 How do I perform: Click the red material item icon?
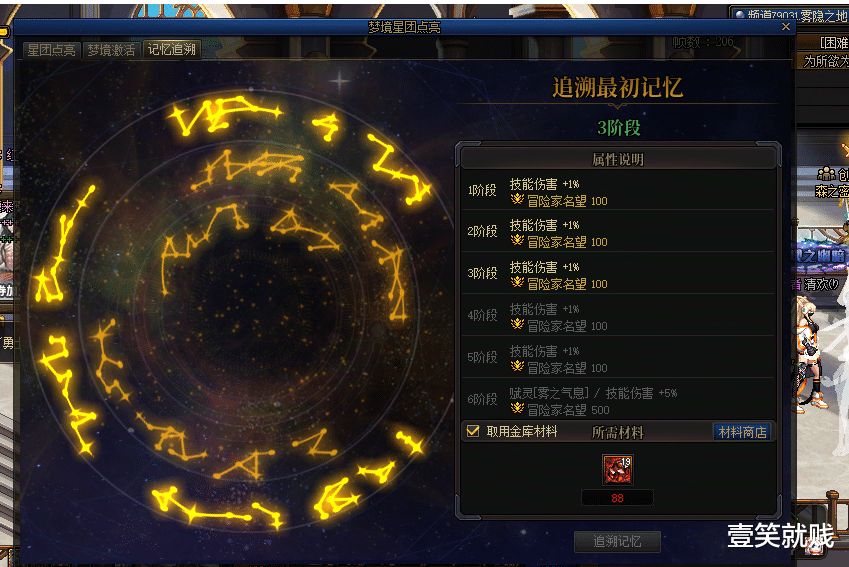pyautogui.click(x=617, y=470)
